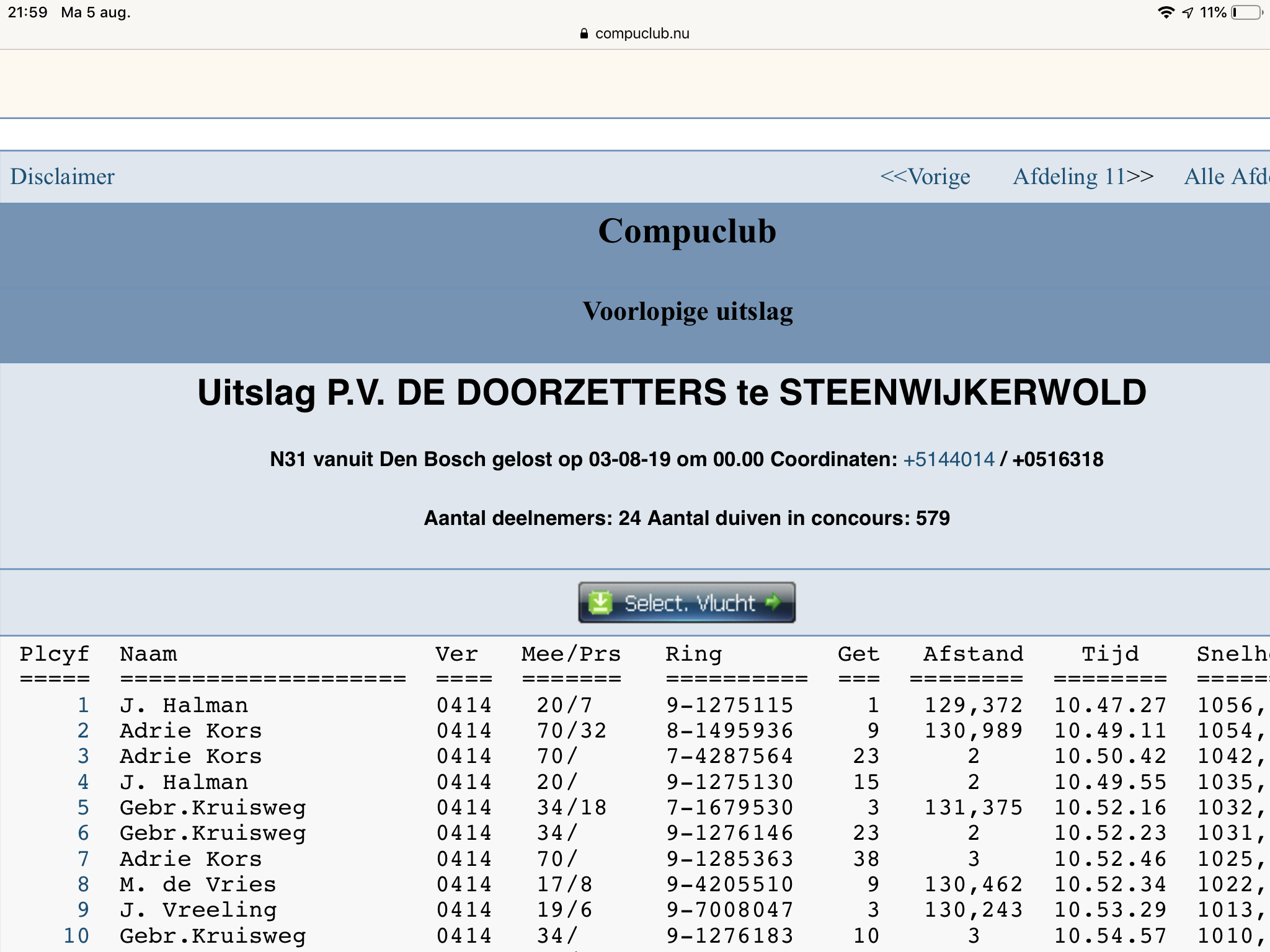The image size is (1270, 952).
Task: Click ring number 9-1276146
Action: [x=730, y=833]
